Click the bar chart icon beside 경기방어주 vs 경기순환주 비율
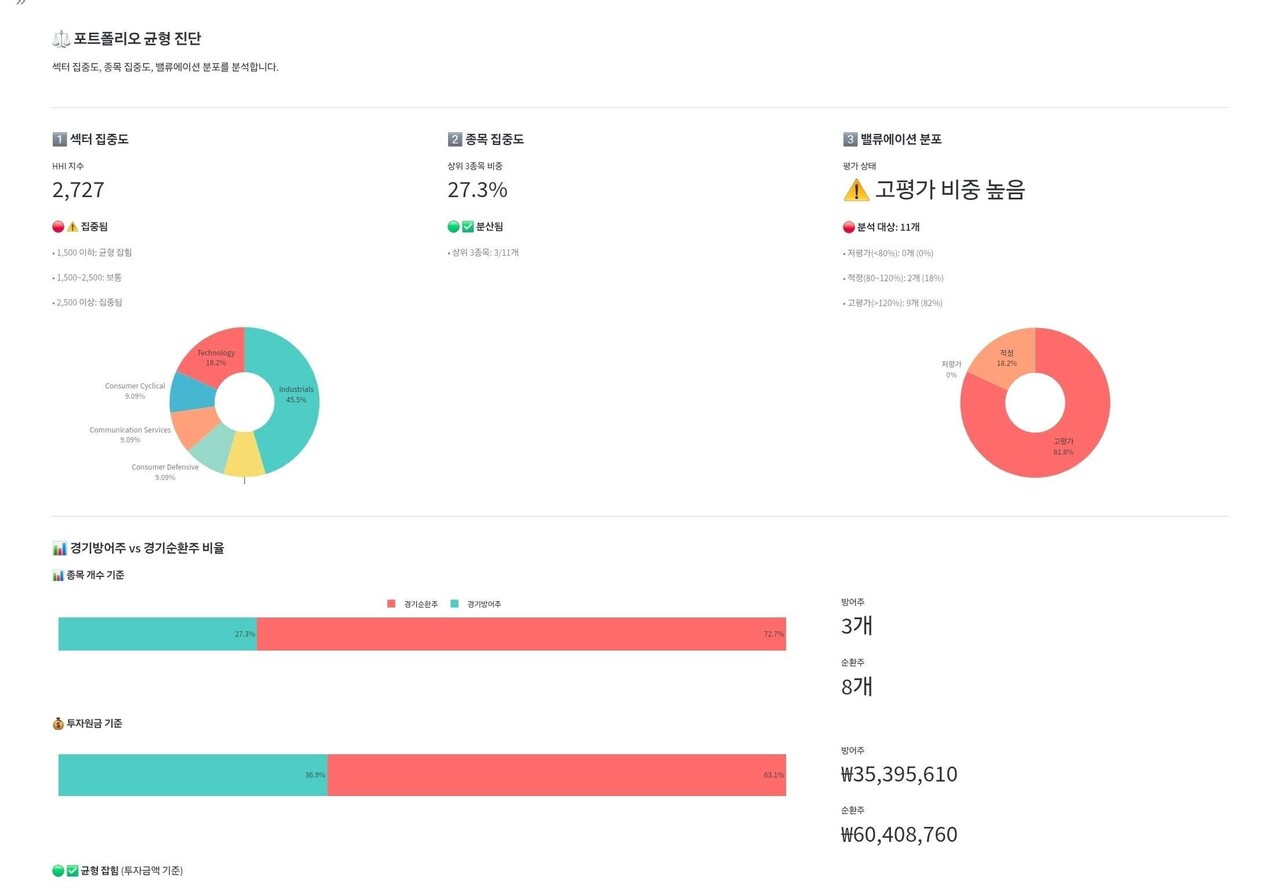Image resolution: width=1280 pixels, height=894 pixels. [x=59, y=548]
